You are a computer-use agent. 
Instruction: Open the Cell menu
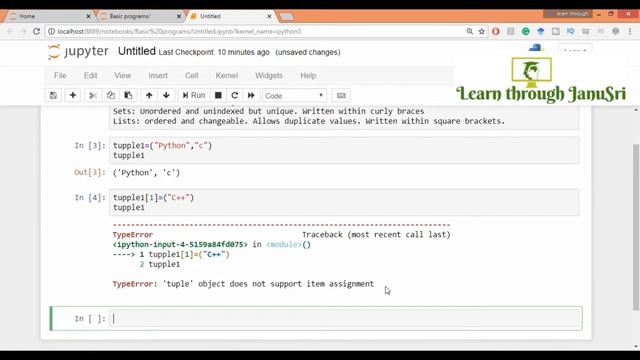(191, 76)
